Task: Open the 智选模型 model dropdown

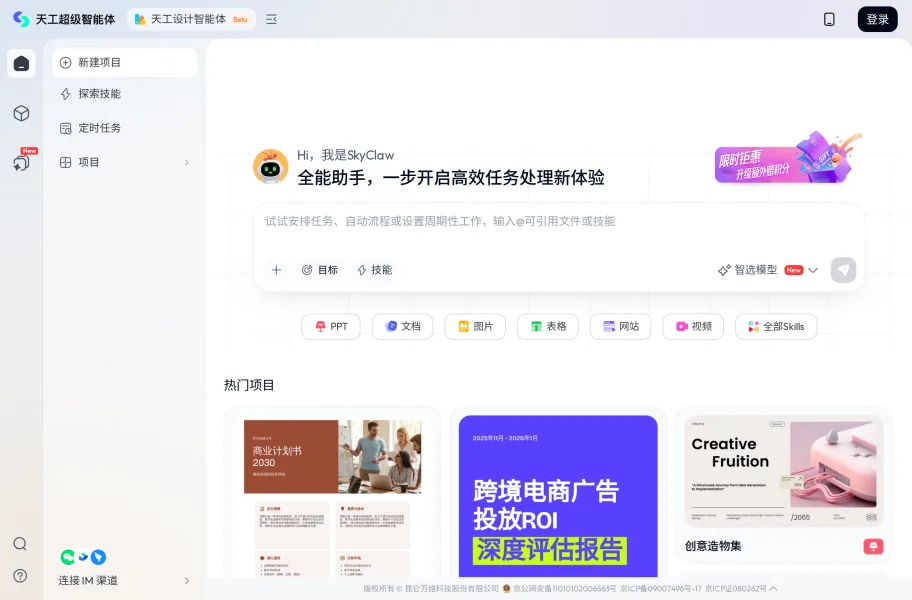Action: [768, 270]
